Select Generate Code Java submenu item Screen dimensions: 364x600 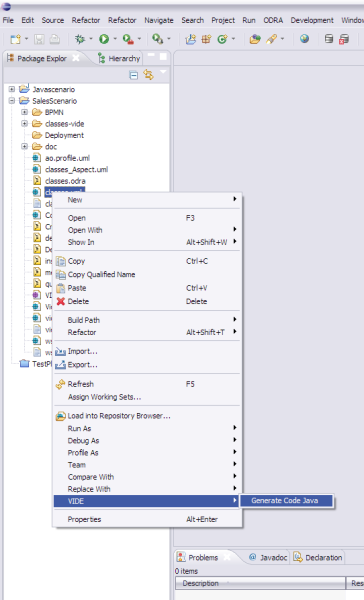tap(286, 501)
